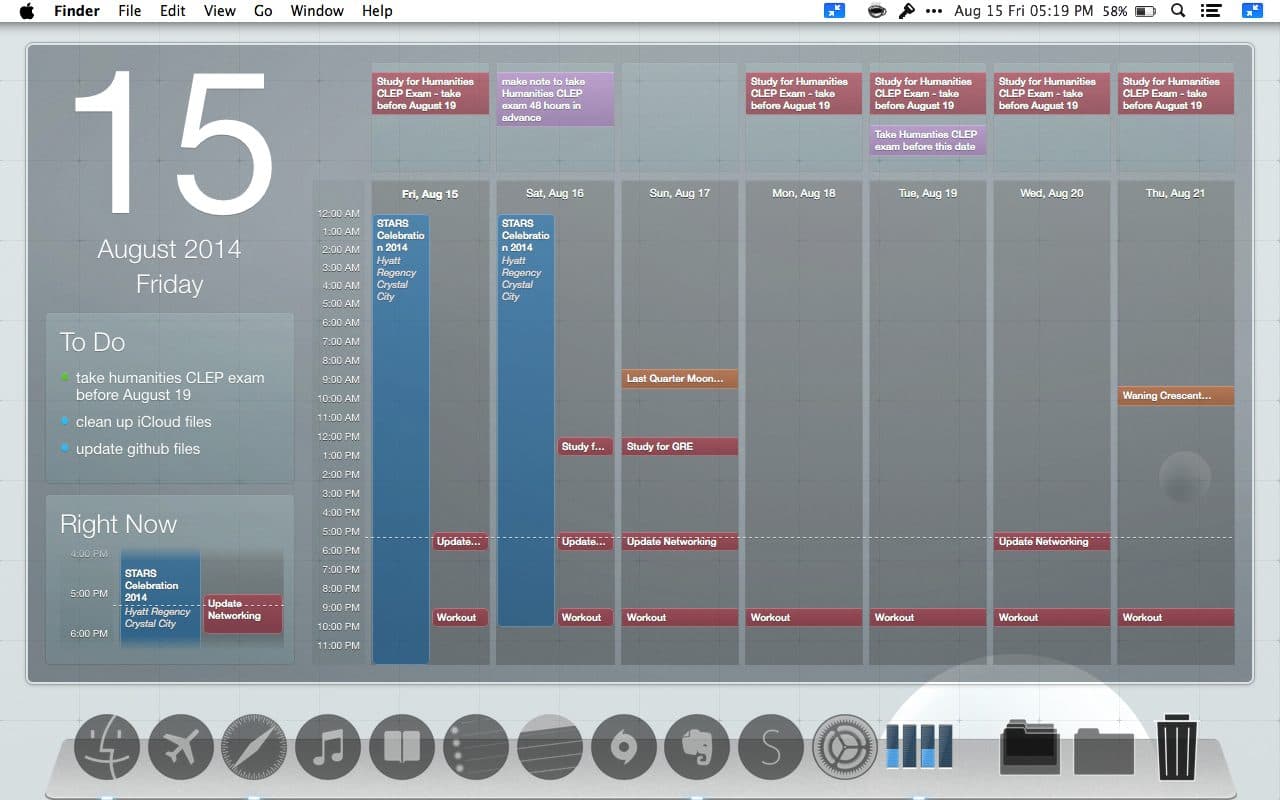
Task: Open the Trash in the dock
Action: pyautogui.click(x=1177, y=747)
